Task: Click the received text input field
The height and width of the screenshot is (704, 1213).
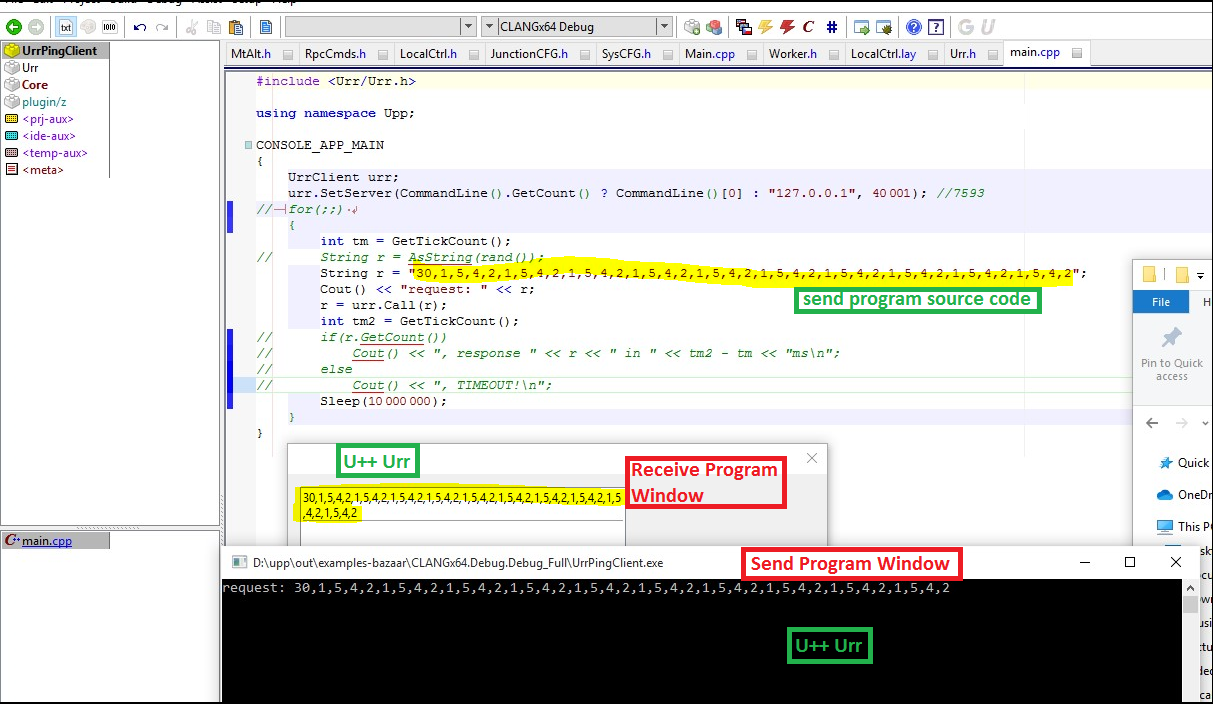Action: tap(460, 505)
